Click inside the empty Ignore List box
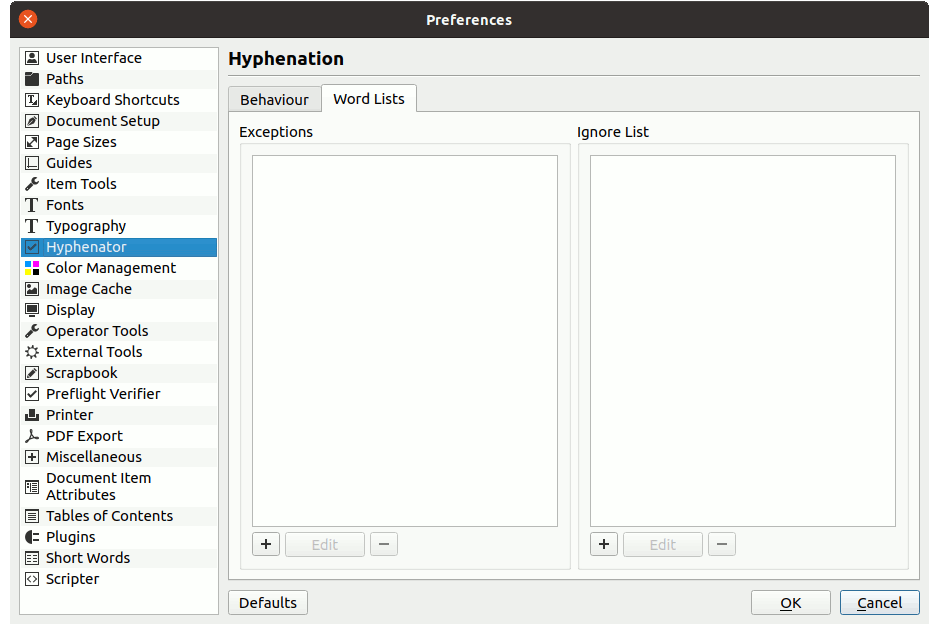Image resolution: width=939 pixels, height=634 pixels. pyautogui.click(x=742, y=340)
